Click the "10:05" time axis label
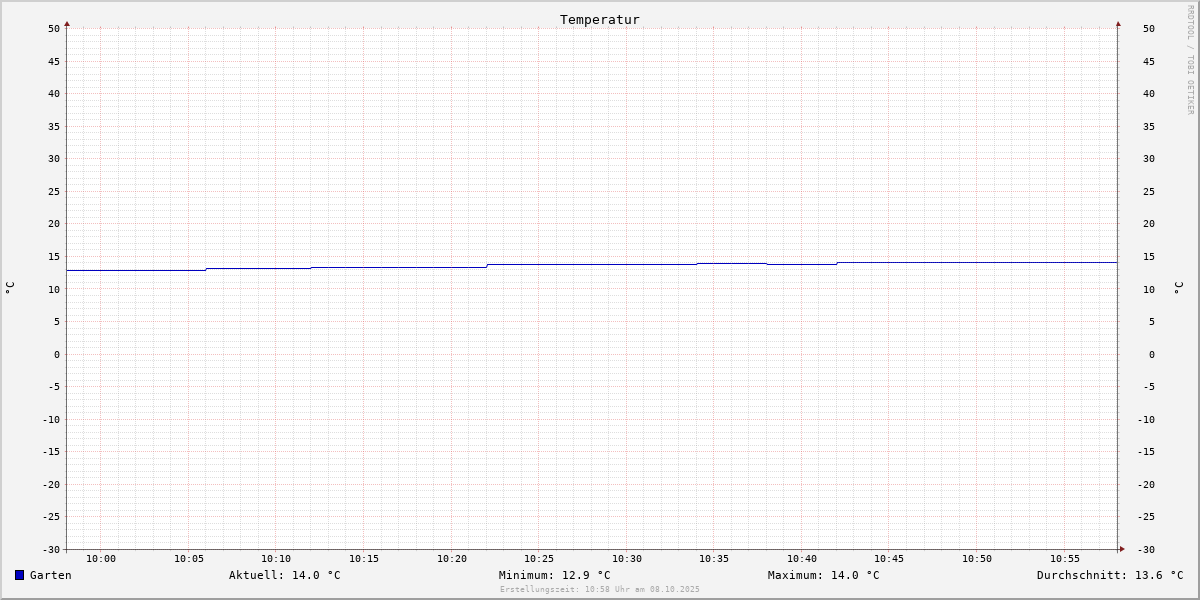Image resolution: width=1200 pixels, height=600 pixels. coord(189,558)
